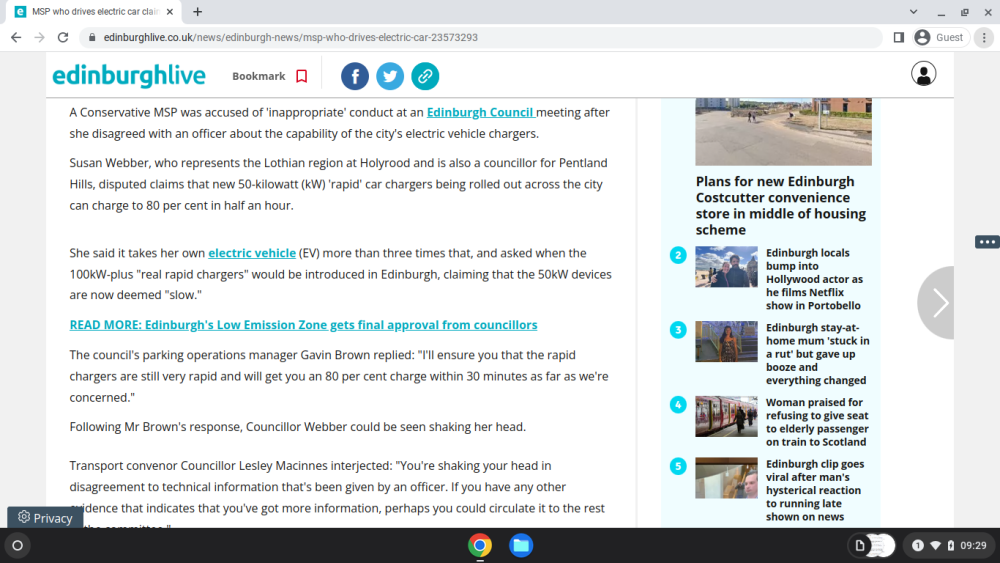1000x563 pixels.
Task: Go back with browser back arrow
Action: 16,38
